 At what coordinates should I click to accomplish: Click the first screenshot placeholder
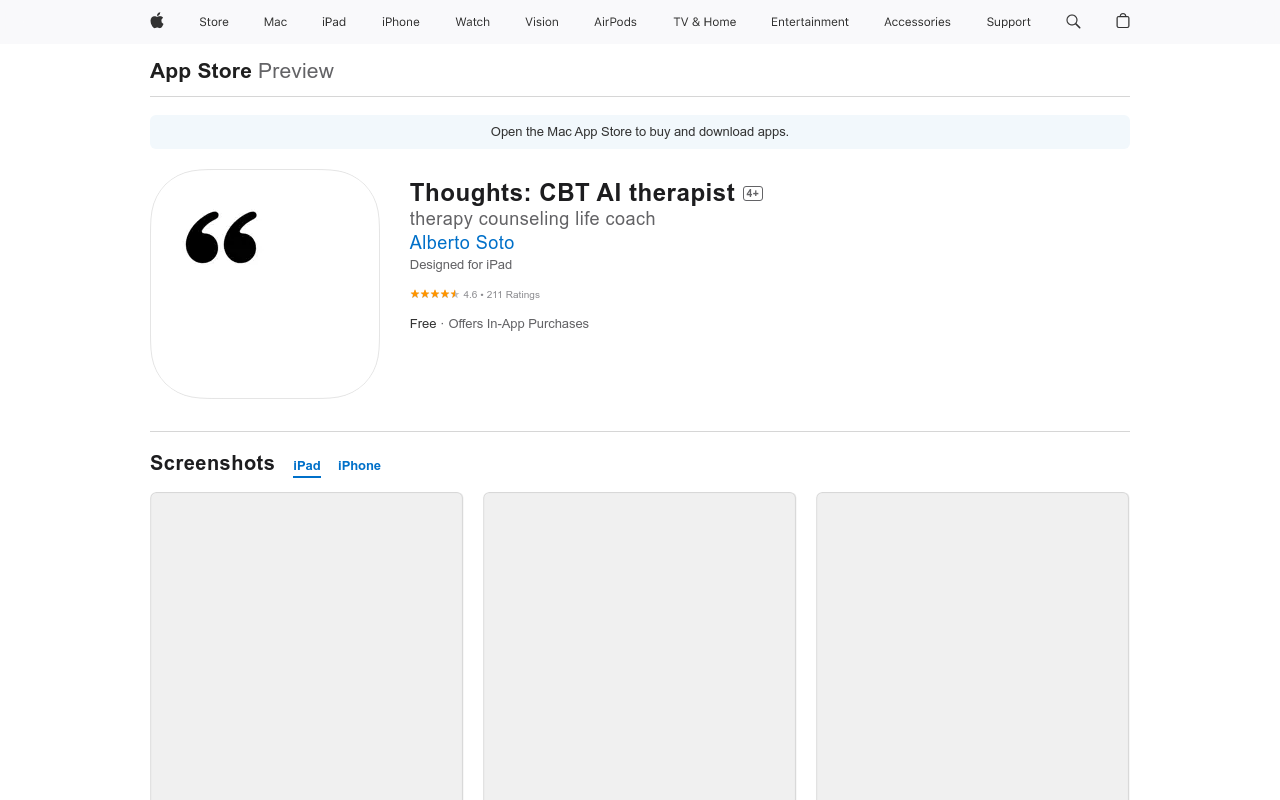pyautogui.click(x=307, y=646)
